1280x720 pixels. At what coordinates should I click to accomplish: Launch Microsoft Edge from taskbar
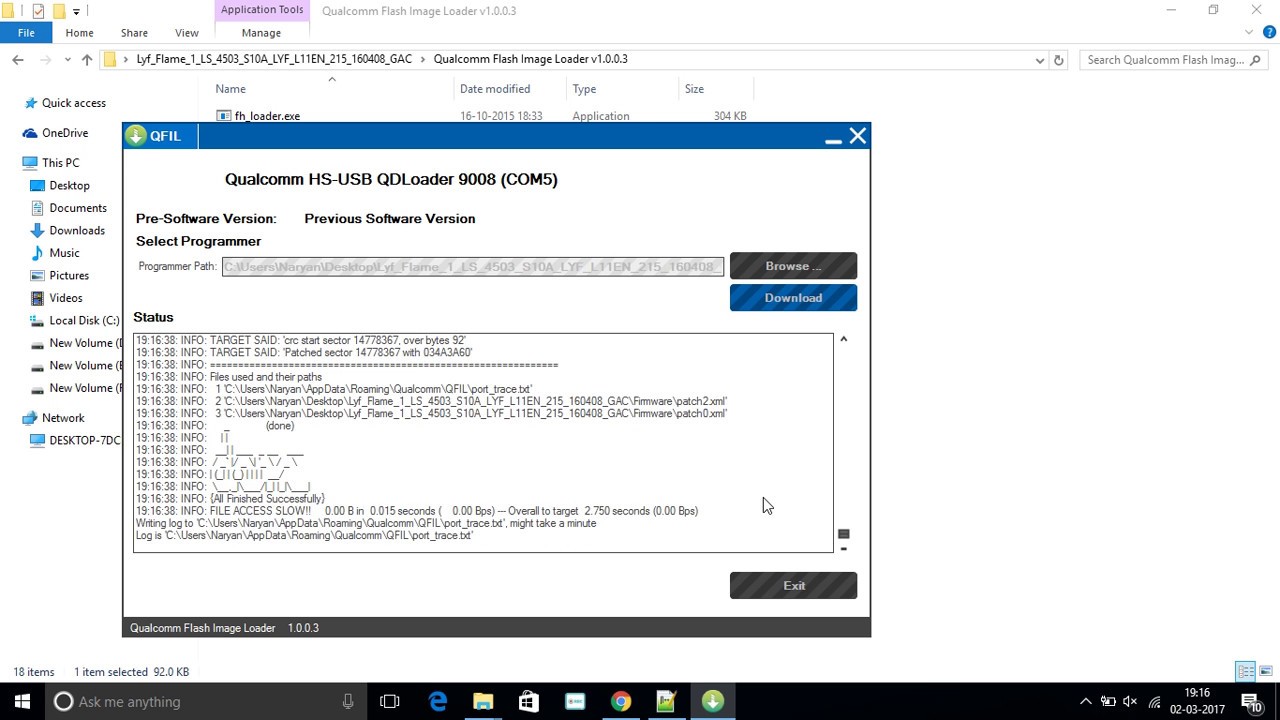pyautogui.click(x=438, y=702)
